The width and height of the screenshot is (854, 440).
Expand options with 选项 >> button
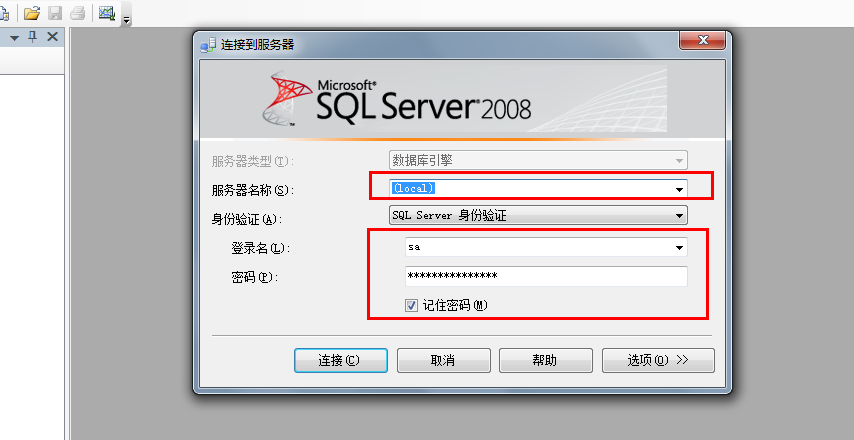[x=658, y=360]
